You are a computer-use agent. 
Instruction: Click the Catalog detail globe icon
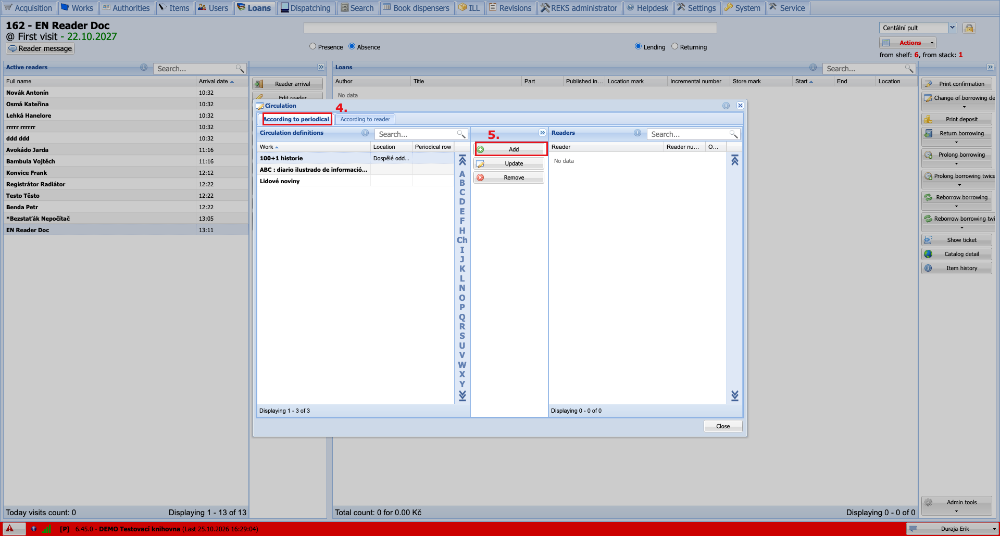[929, 254]
